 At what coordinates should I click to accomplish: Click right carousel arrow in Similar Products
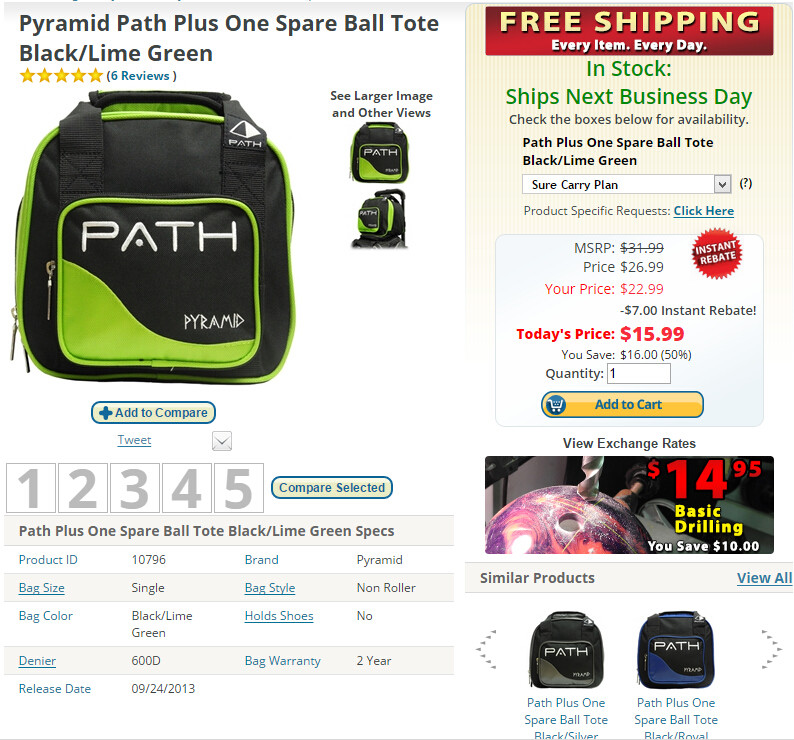click(772, 650)
